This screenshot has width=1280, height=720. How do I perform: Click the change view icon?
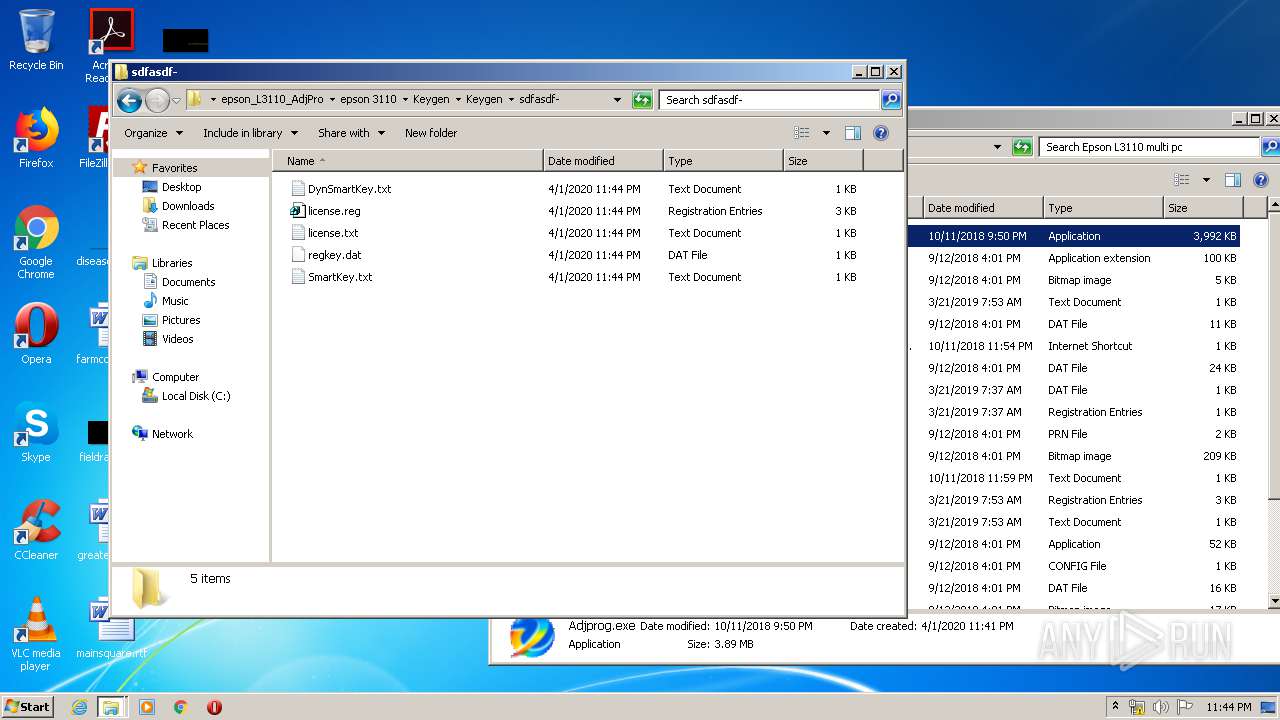tap(801, 133)
